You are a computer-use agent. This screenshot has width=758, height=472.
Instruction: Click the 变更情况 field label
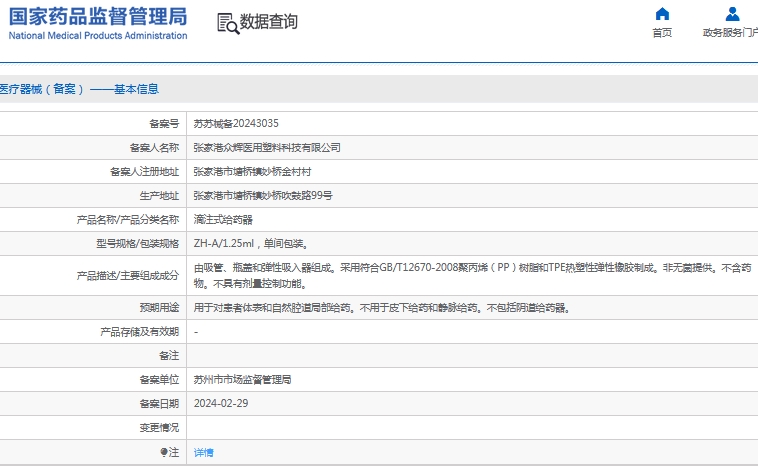[x=160, y=428]
